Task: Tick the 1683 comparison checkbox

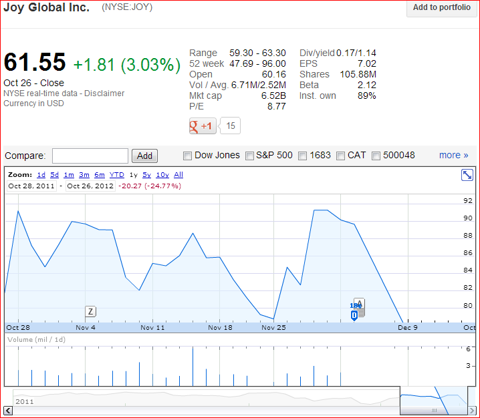Action: [x=302, y=156]
